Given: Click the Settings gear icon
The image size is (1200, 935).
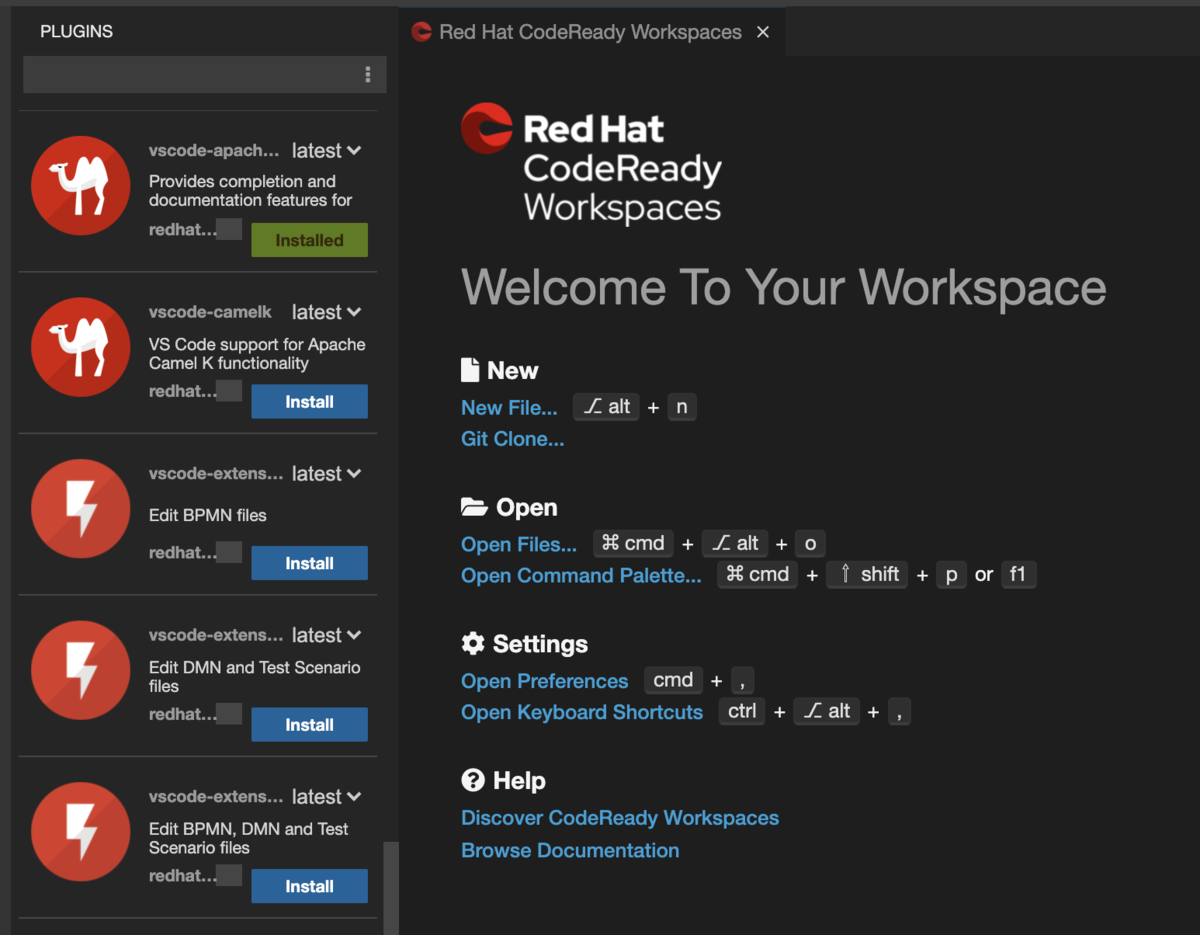Looking at the screenshot, I should pos(473,643).
